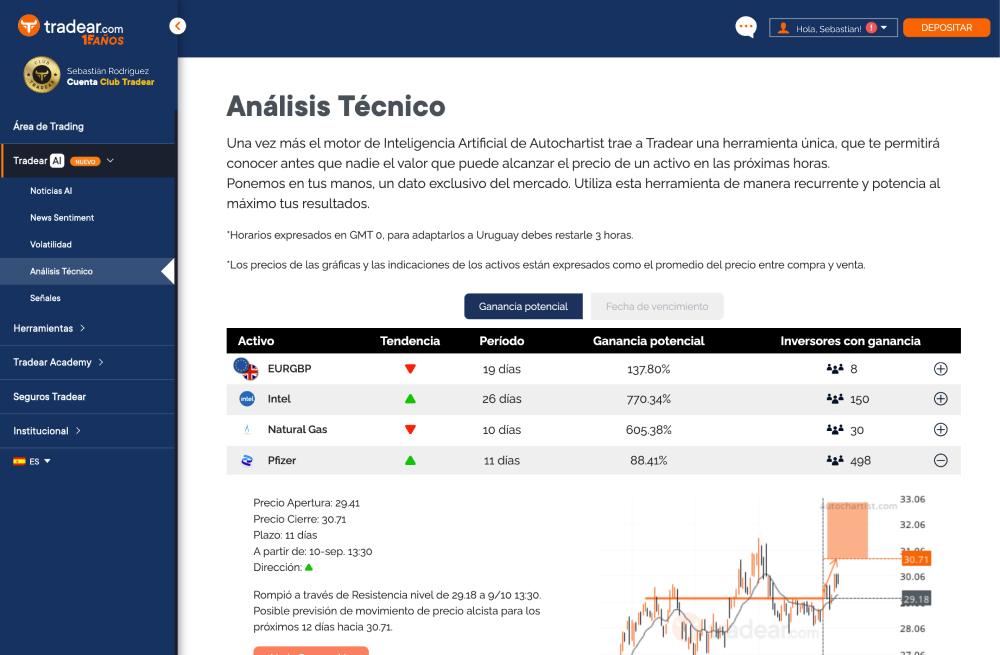Click the Ganancia potencial column header

pyautogui.click(x=649, y=341)
